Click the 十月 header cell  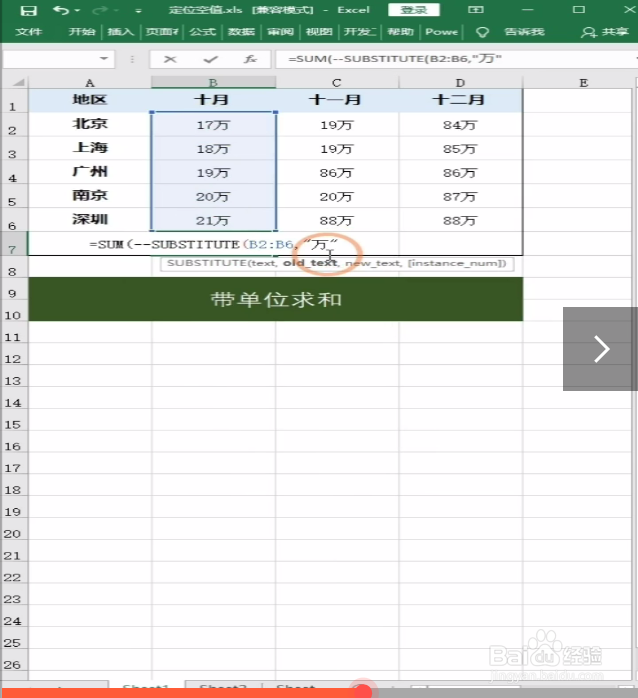coord(212,100)
